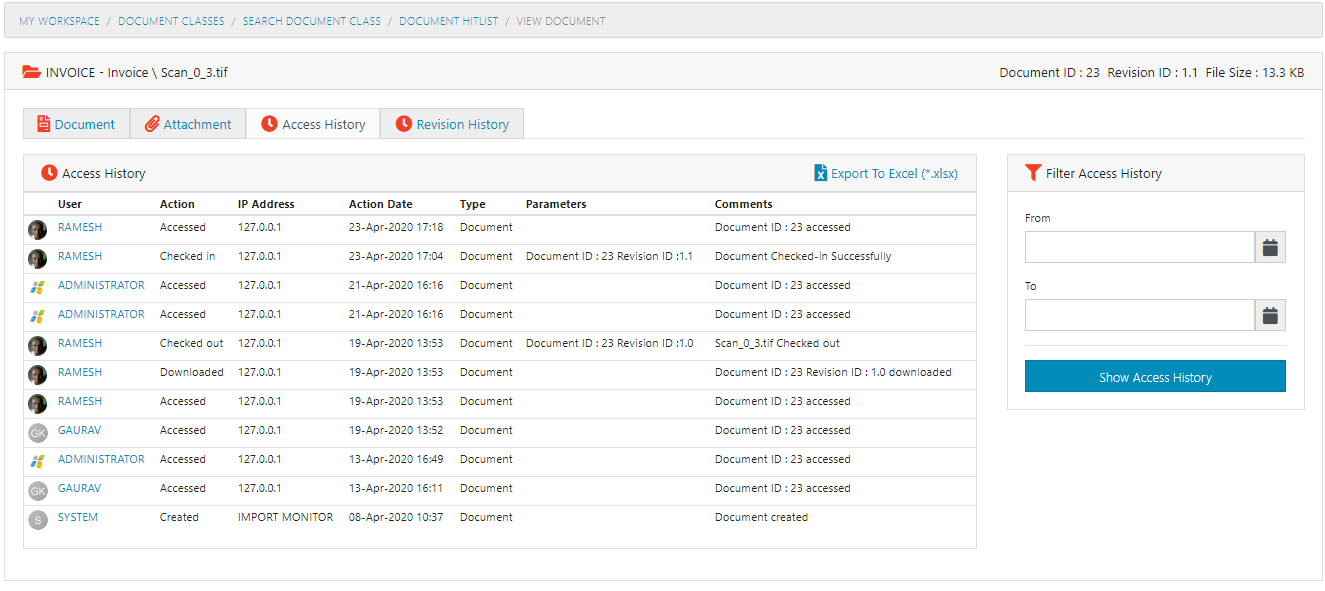Open the calendar picker for the From date
This screenshot has width=1325, height=591.
pyautogui.click(x=1269, y=246)
